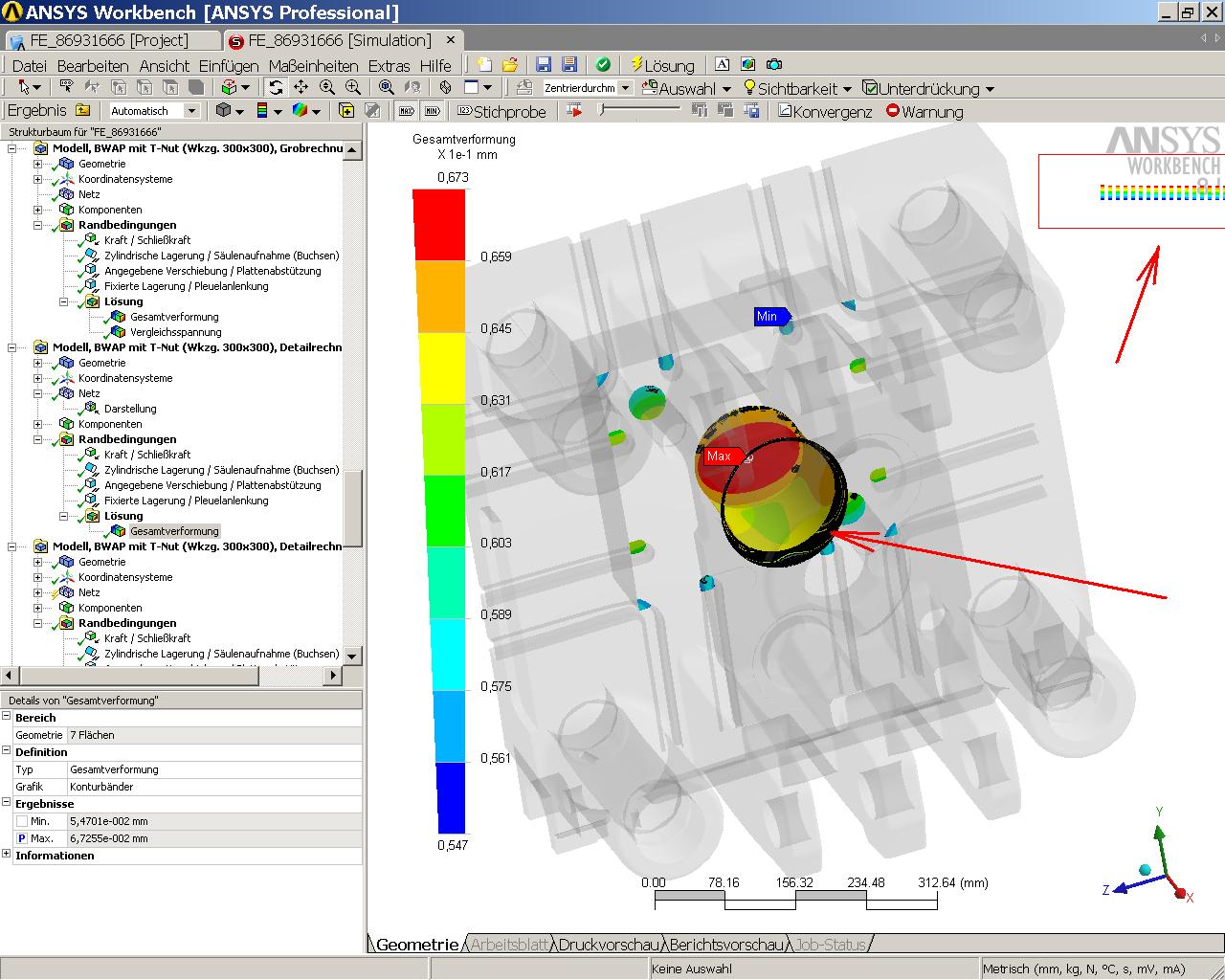
Task: Toggle the MIN label display
Action: pos(432,111)
